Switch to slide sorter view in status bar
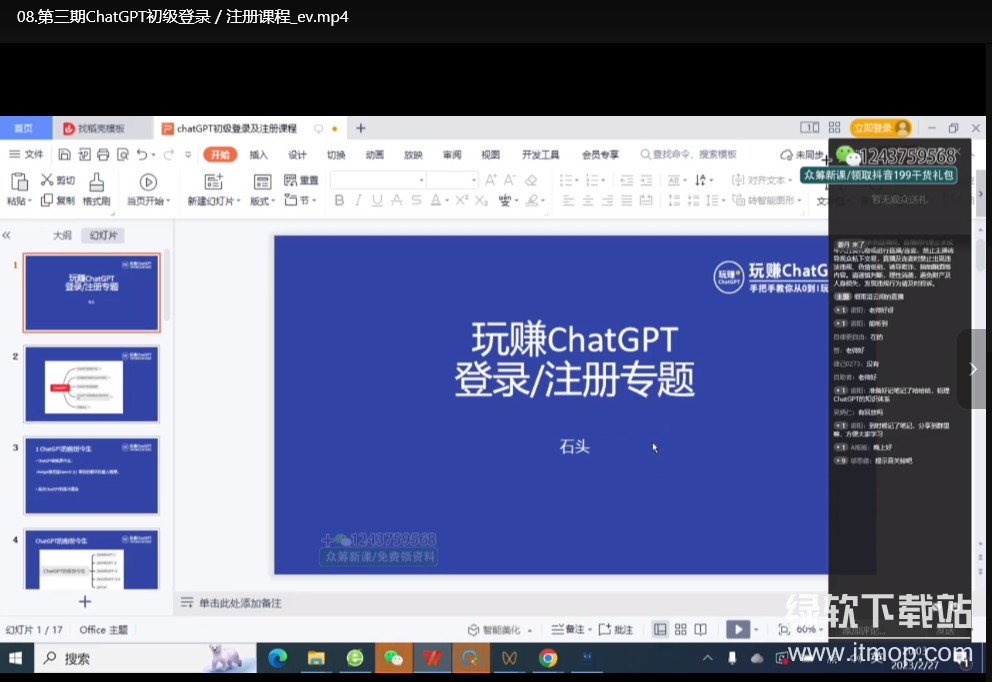992x682 pixels. click(x=681, y=629)
